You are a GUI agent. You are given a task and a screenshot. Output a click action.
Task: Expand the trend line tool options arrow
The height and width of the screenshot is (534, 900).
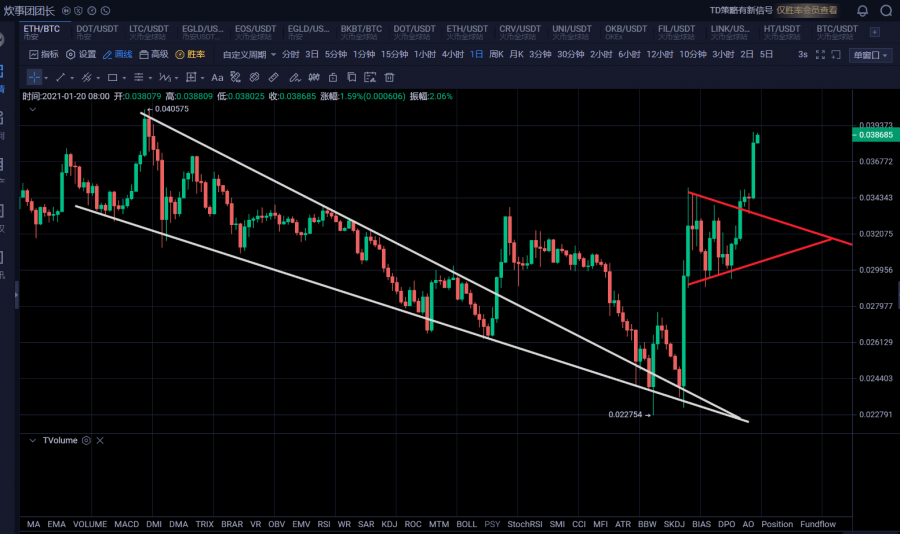point(72,78)
